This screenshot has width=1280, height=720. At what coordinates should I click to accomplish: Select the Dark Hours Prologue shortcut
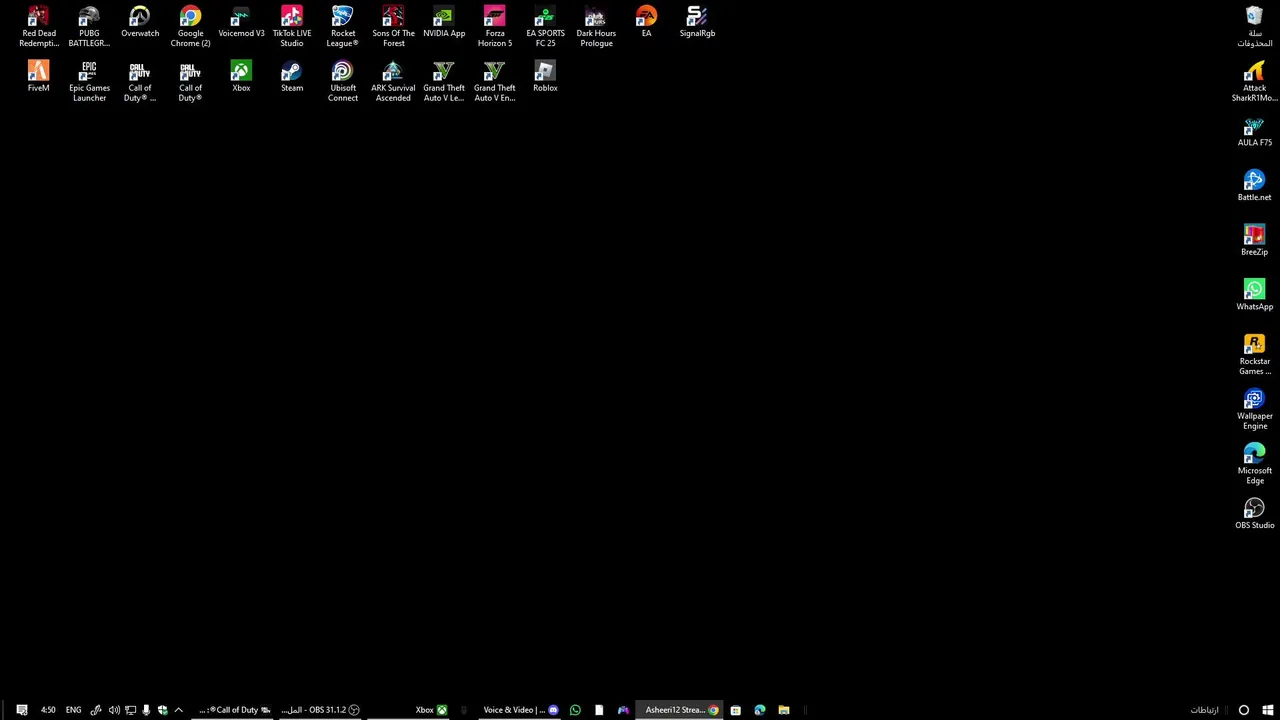pos(596,27)
